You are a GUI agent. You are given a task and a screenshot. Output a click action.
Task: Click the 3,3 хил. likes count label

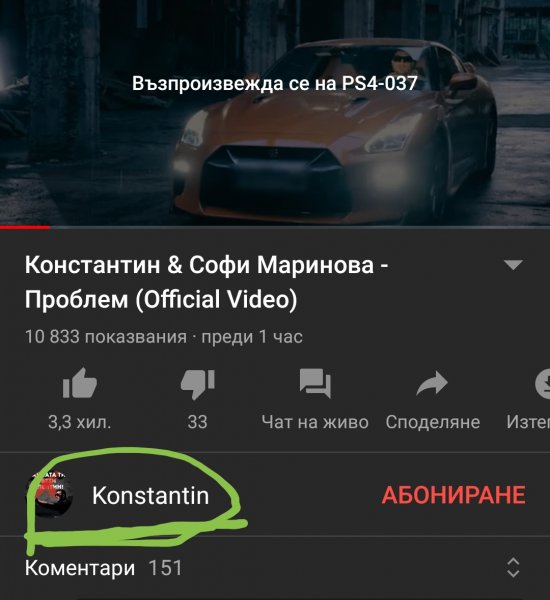point(80,422)
